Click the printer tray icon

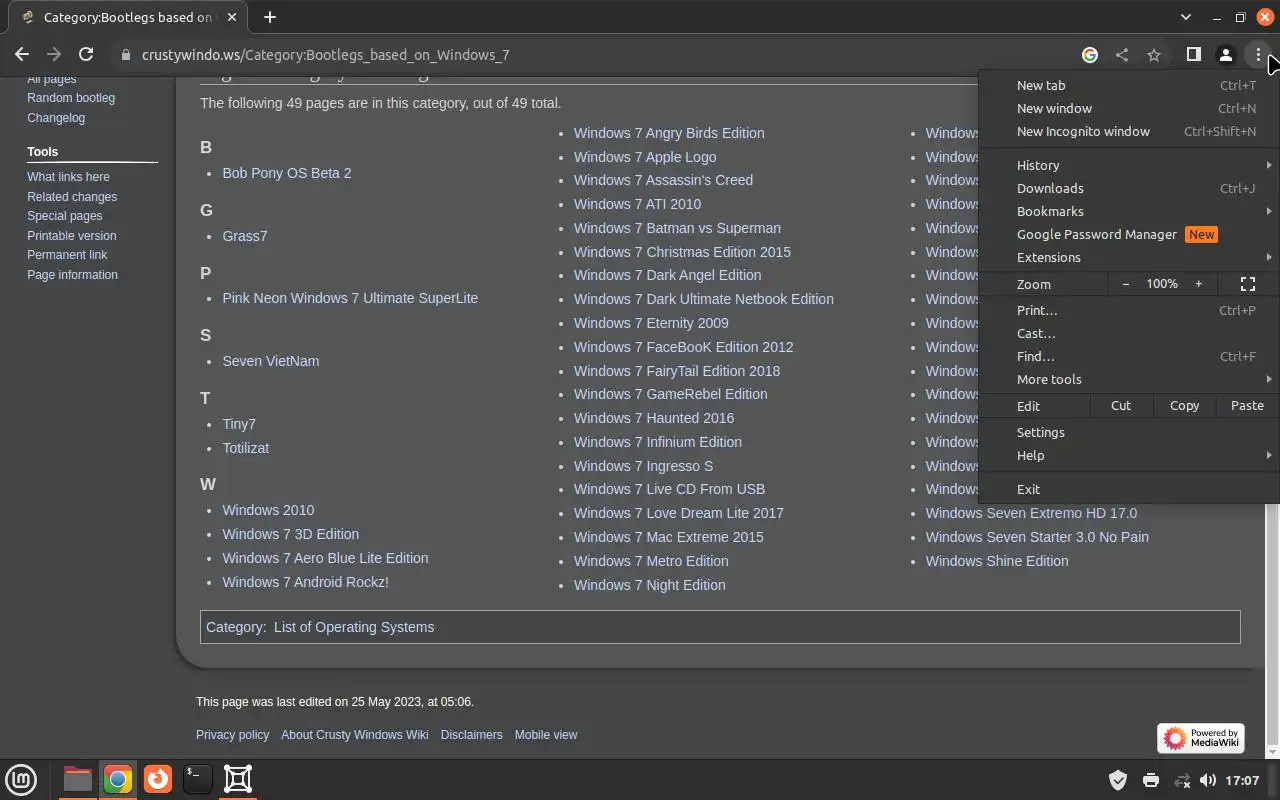coord(1150,780)
